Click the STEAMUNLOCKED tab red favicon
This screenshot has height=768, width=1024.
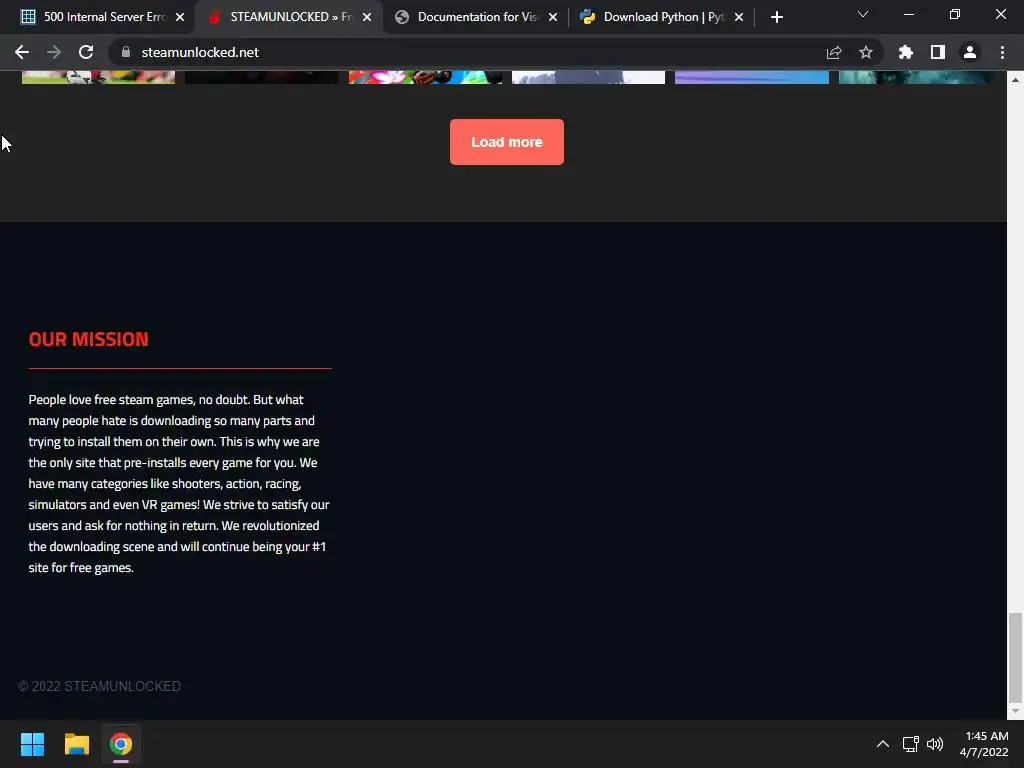[214, 17]
